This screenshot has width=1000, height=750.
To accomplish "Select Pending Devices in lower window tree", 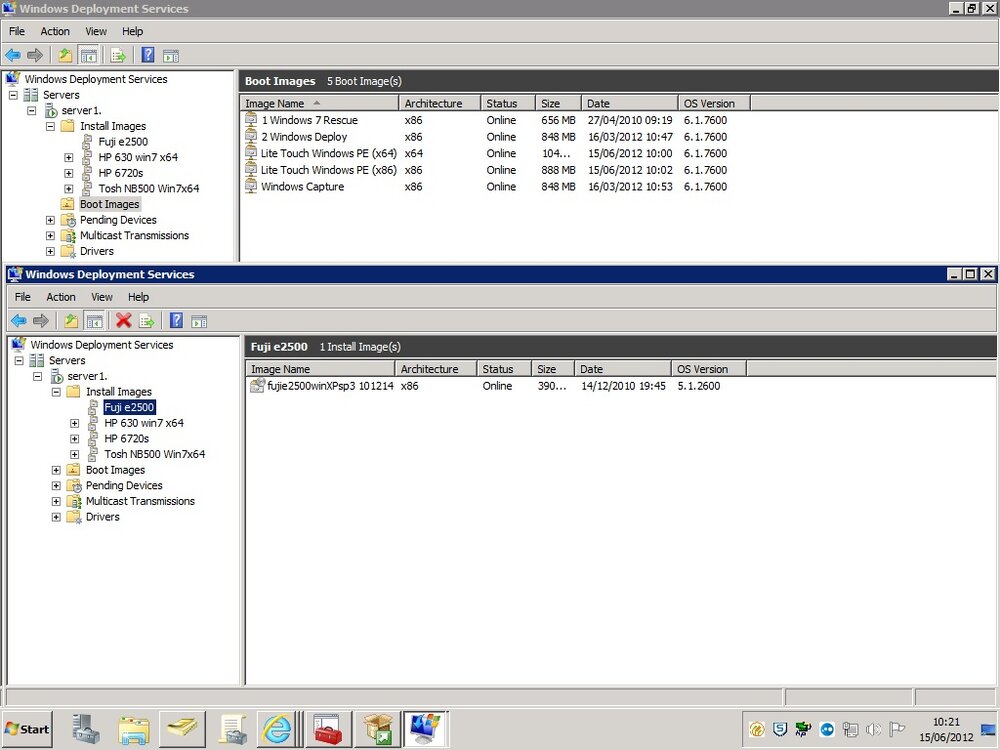I will pyautogui.click(x=124, y=485).
